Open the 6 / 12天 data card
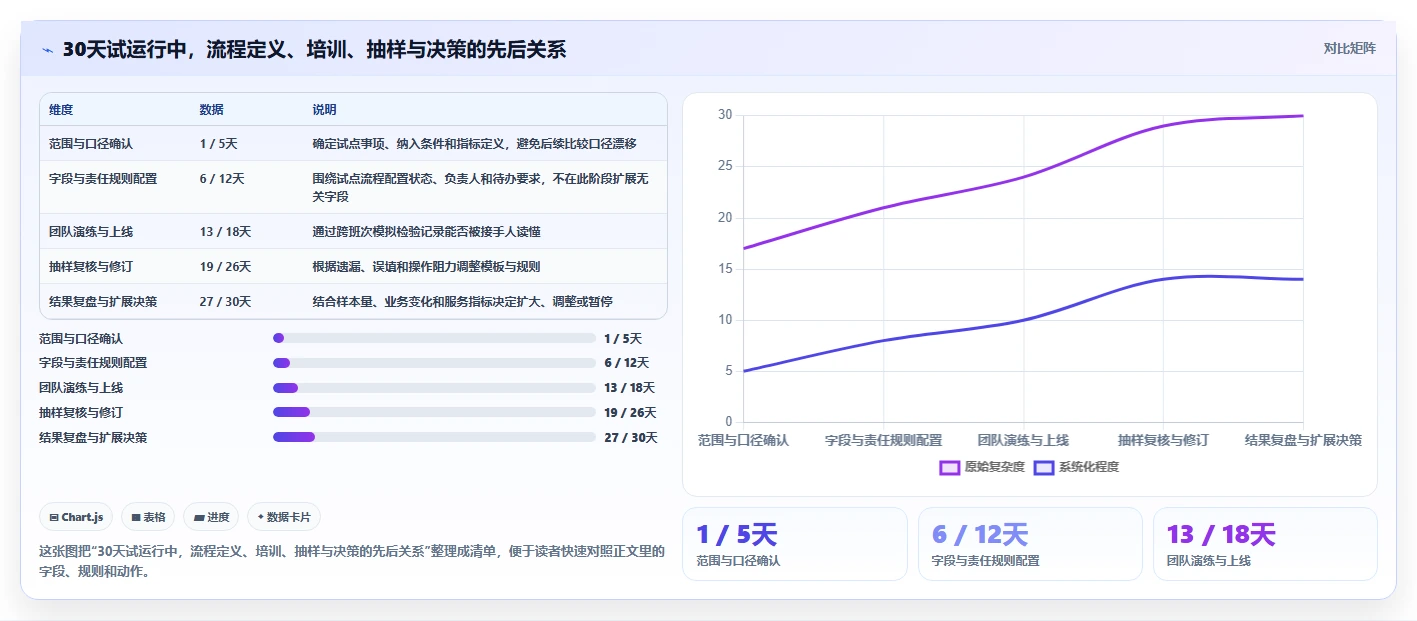 (x=1030, y=544)
